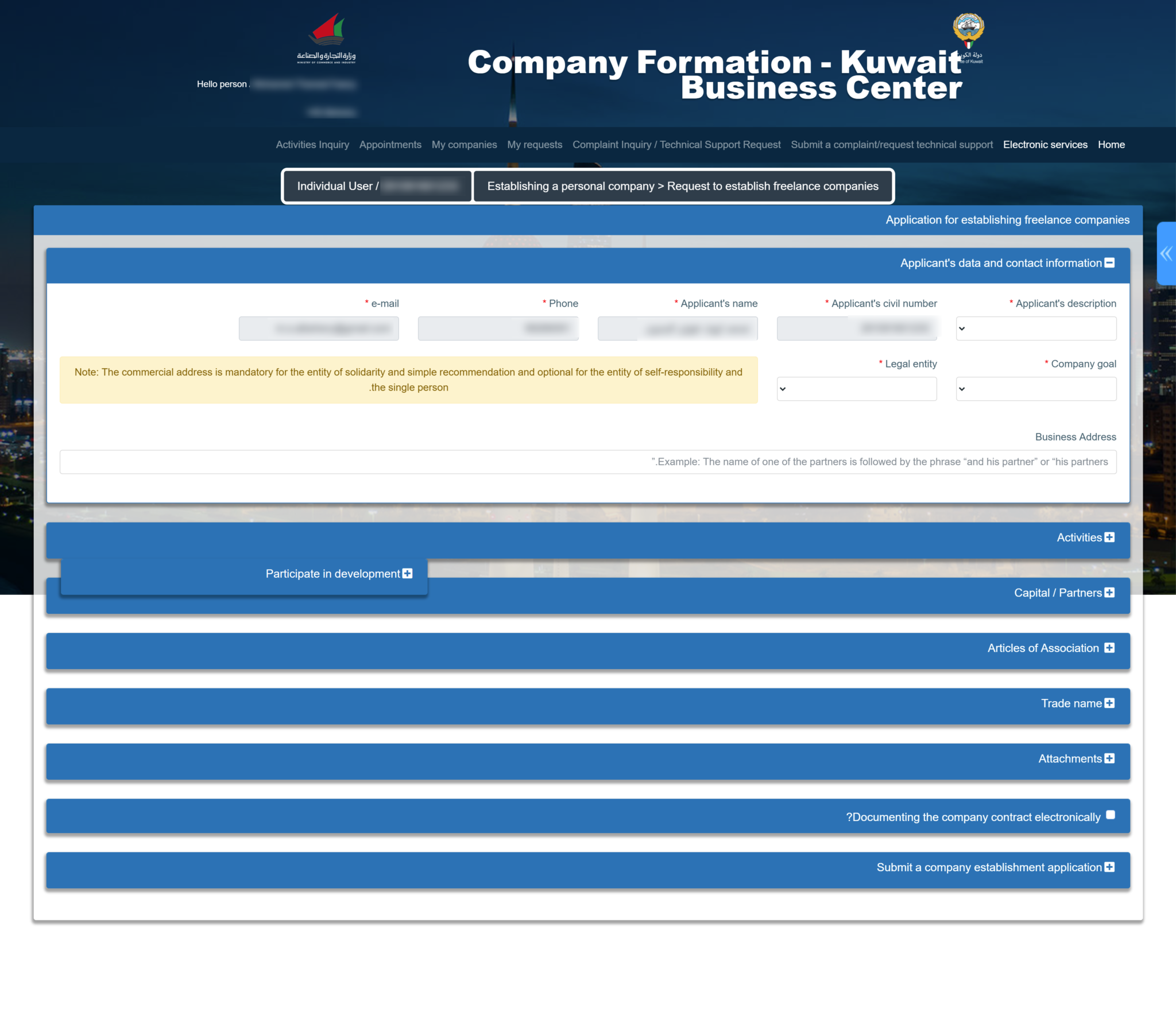Expand the Participate in development plus icon
This screenshot has height=1025, width=1176.
coord(407,573)
